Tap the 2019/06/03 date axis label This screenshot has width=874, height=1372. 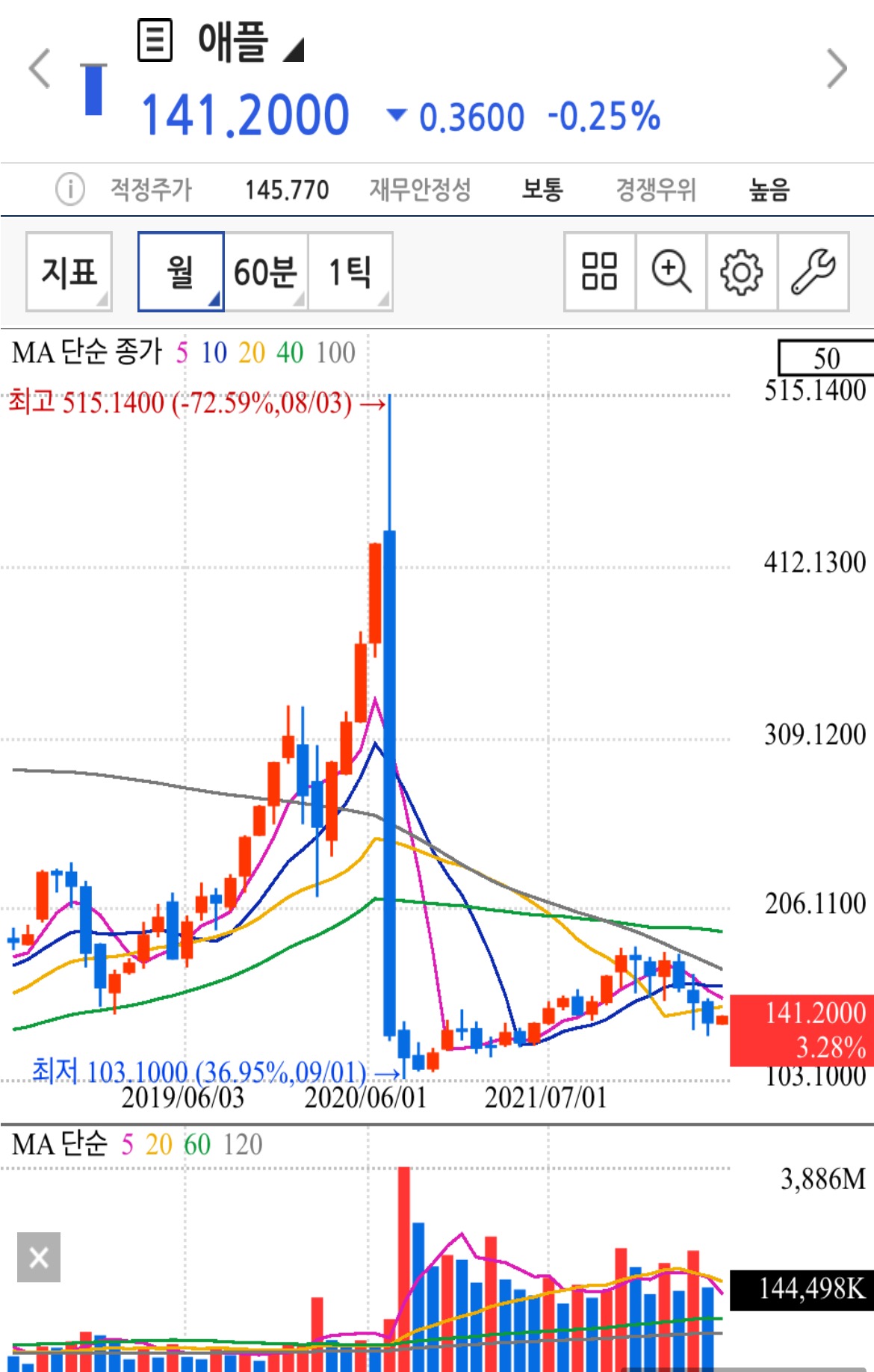[183, 1098]
